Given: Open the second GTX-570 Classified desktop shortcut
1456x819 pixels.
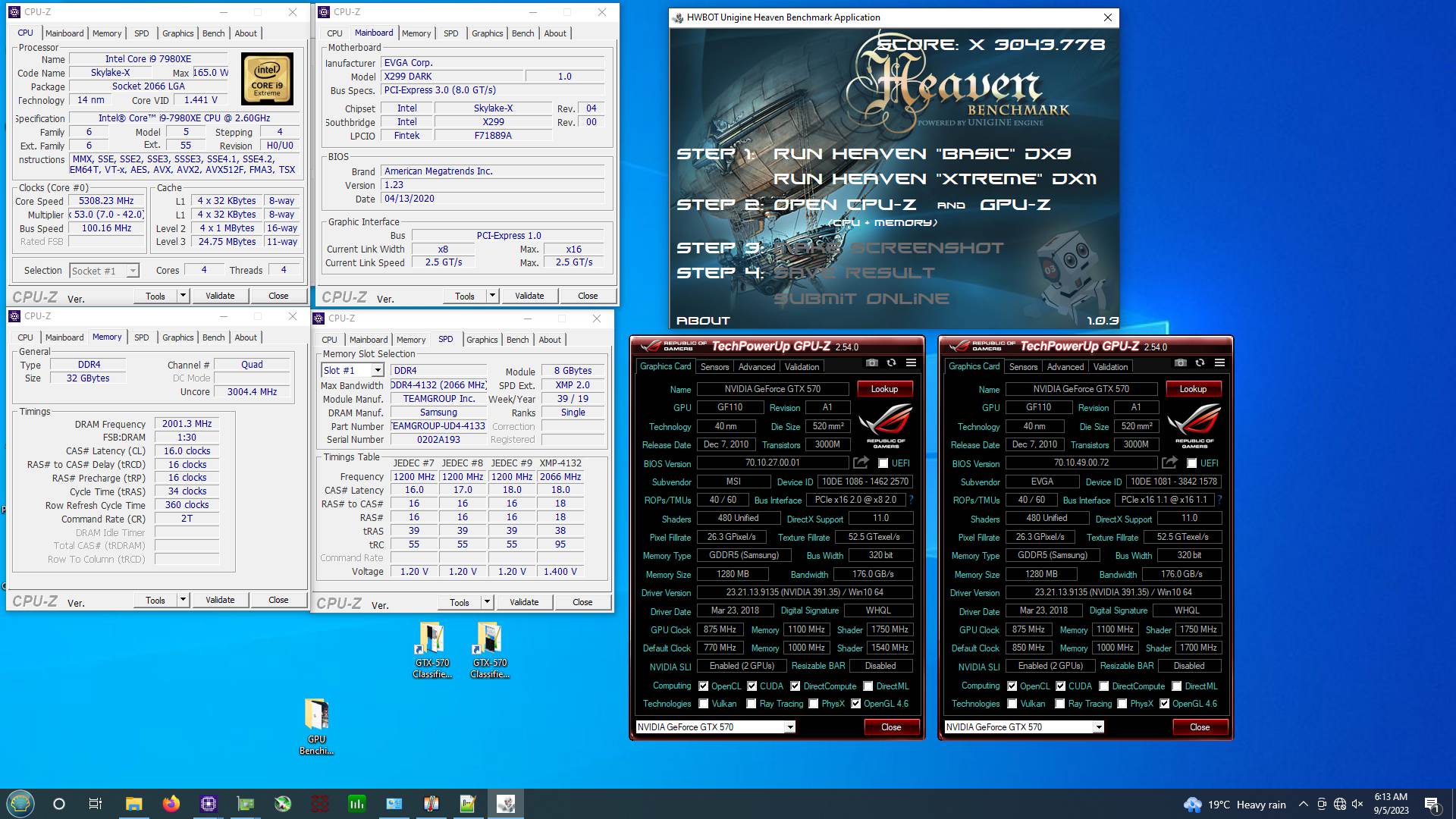Looking at the screenshot, I should coord(490,651).
